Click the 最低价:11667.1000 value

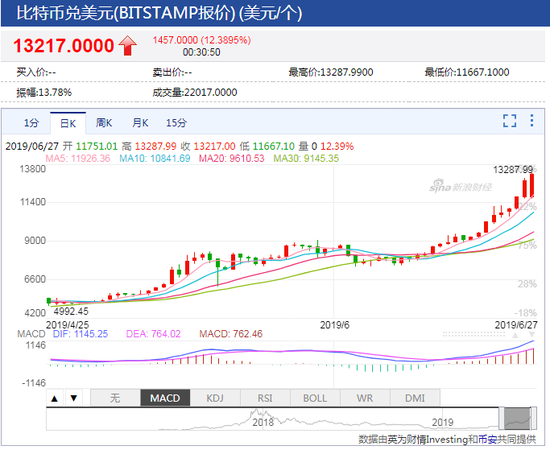(467, 72)
